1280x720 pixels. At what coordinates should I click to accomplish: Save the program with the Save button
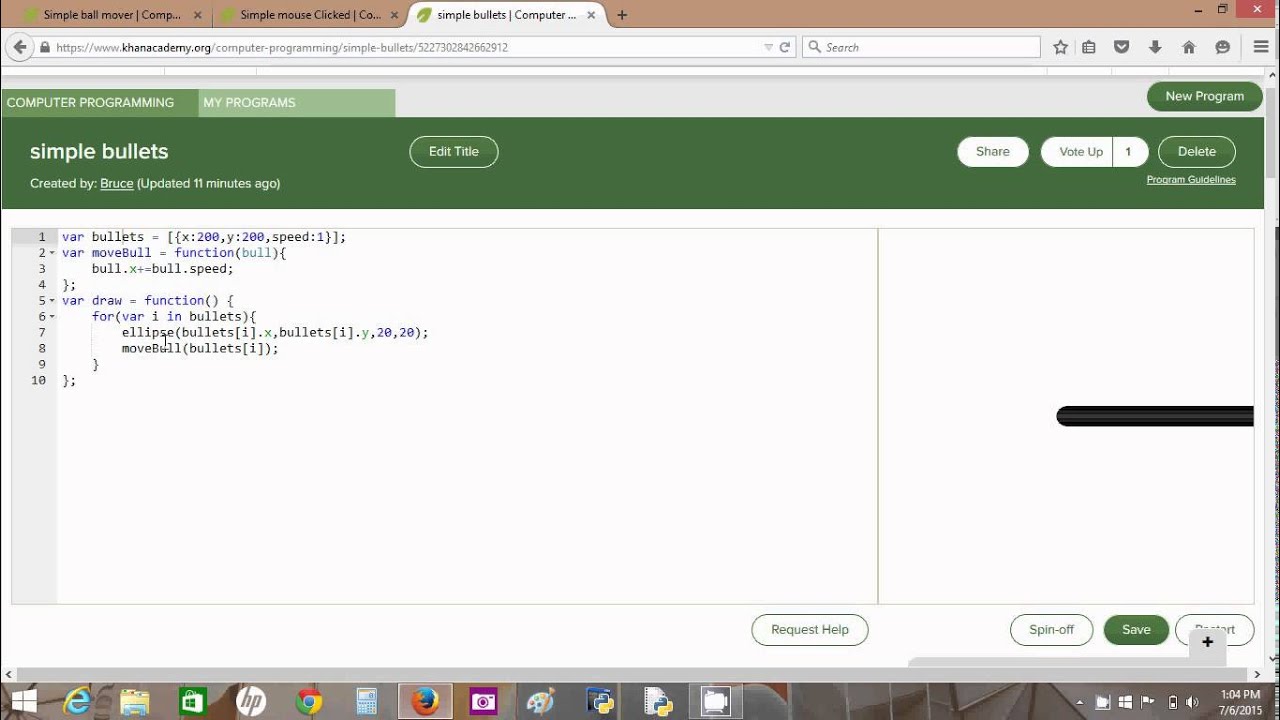[x=1136, y=630]
